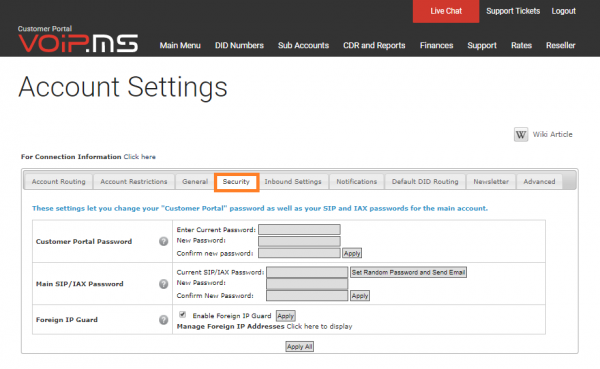Click Set Random Password and Send Email
The width and height of the screenshot is (600, 369).
pyautogui.click(x=408, y=273)
